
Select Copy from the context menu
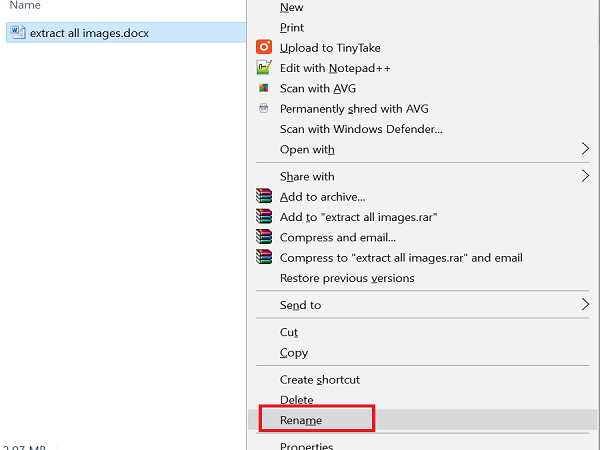(294, 352)
